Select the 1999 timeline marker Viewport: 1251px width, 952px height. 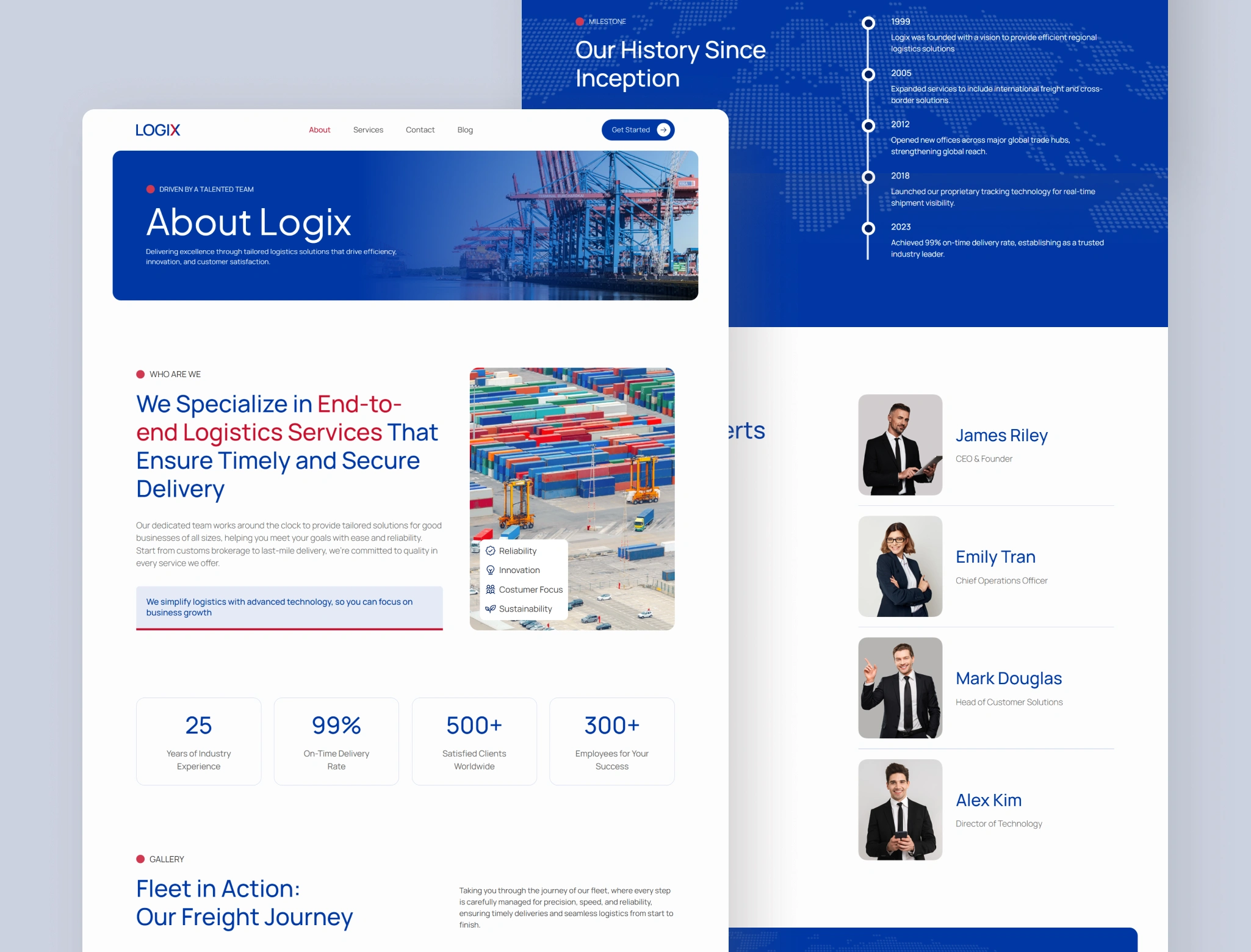(868, 23)
